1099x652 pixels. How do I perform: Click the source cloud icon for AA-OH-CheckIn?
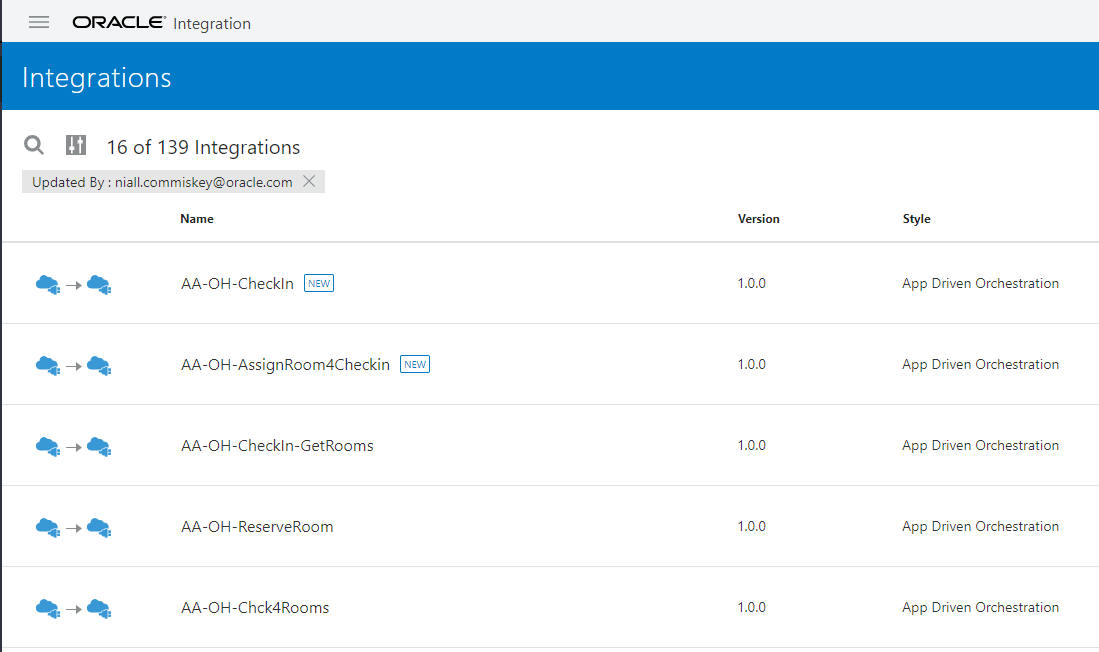(47, 284)
